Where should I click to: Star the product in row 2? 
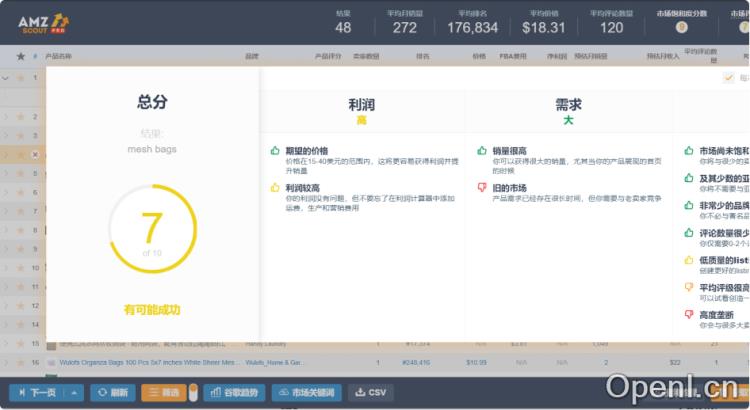click(x=21, y=117)
